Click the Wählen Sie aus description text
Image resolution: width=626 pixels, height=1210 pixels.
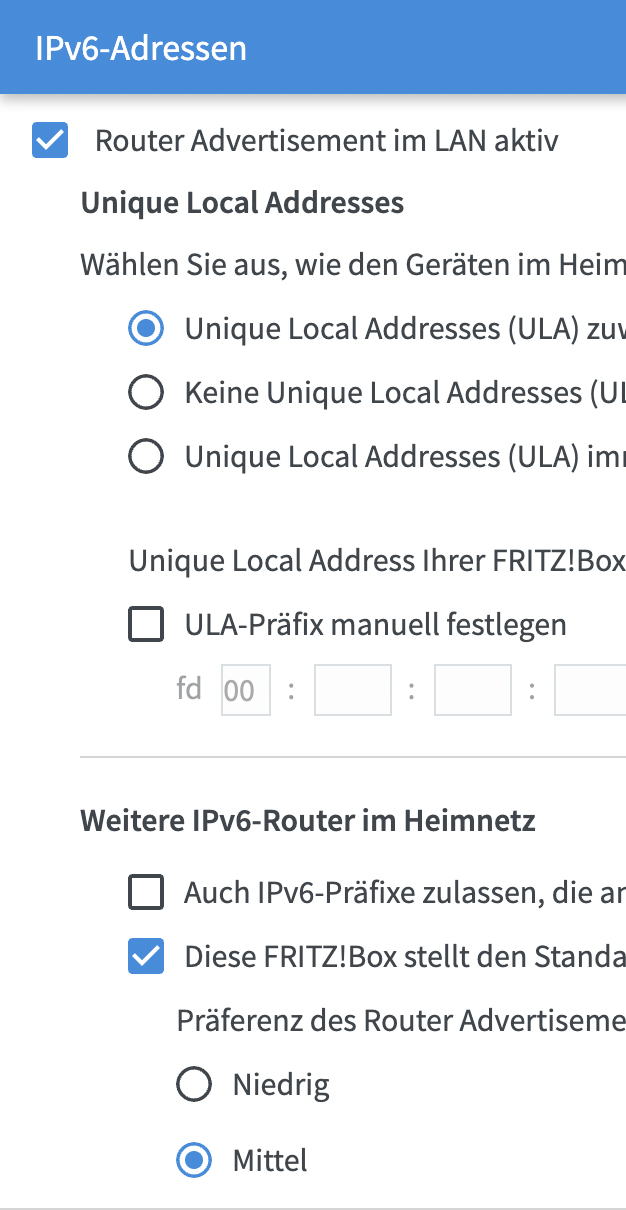353,266
